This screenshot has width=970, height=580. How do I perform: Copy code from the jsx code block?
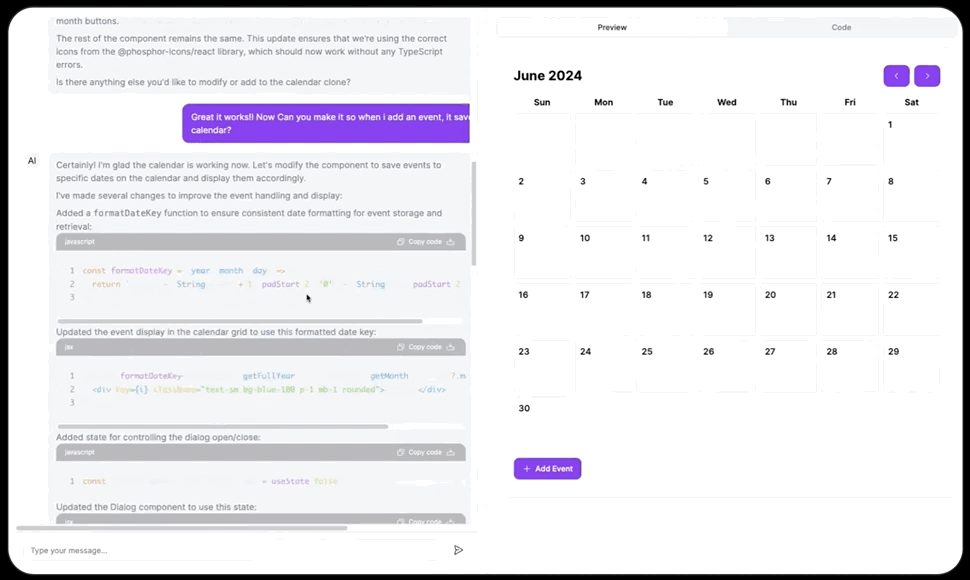coord(419,347)
